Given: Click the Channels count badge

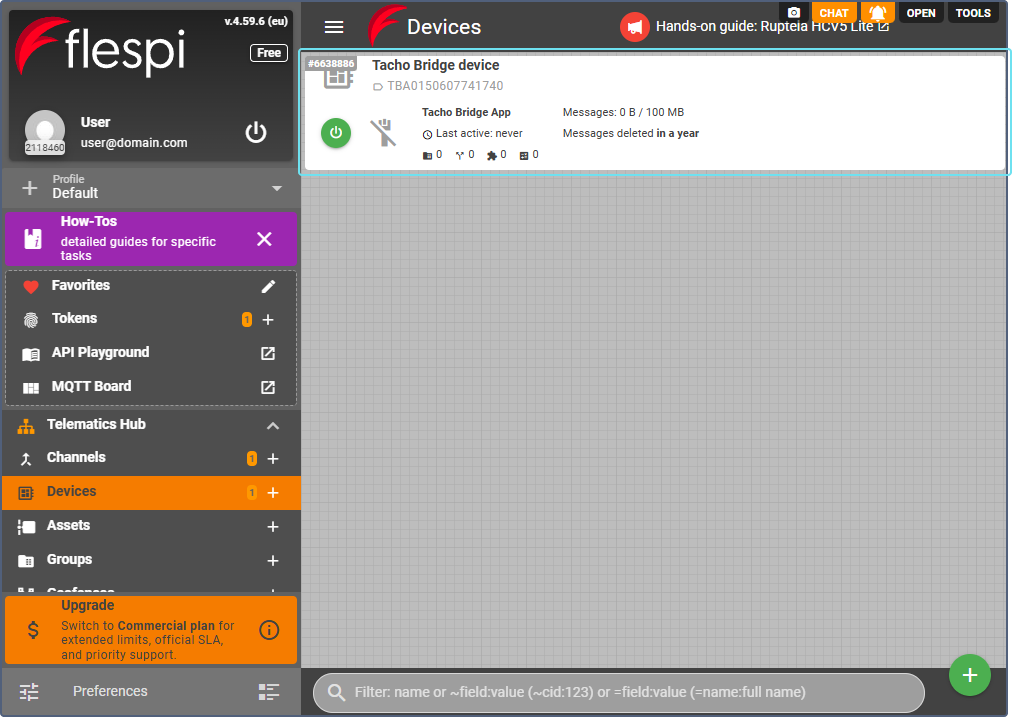Looking at the screenshot, I should point(252,458).
